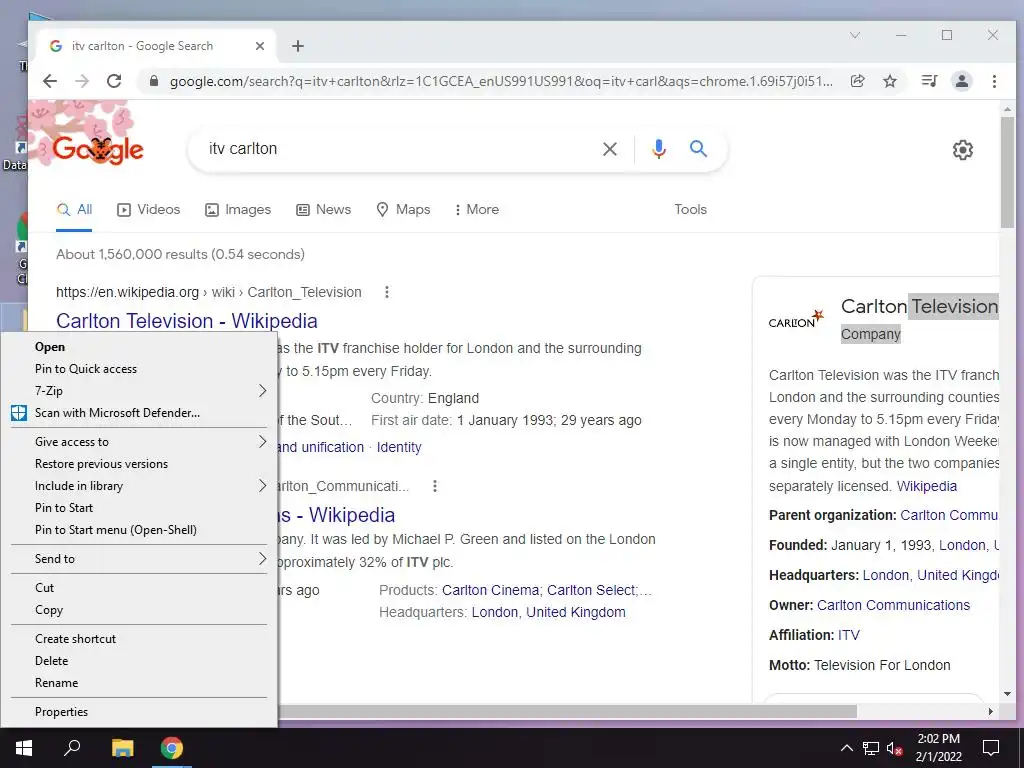Open the ITV affiliation link
Image resolution: width=1024 pixels, height=768 pixels.
(x=848, y=635)
